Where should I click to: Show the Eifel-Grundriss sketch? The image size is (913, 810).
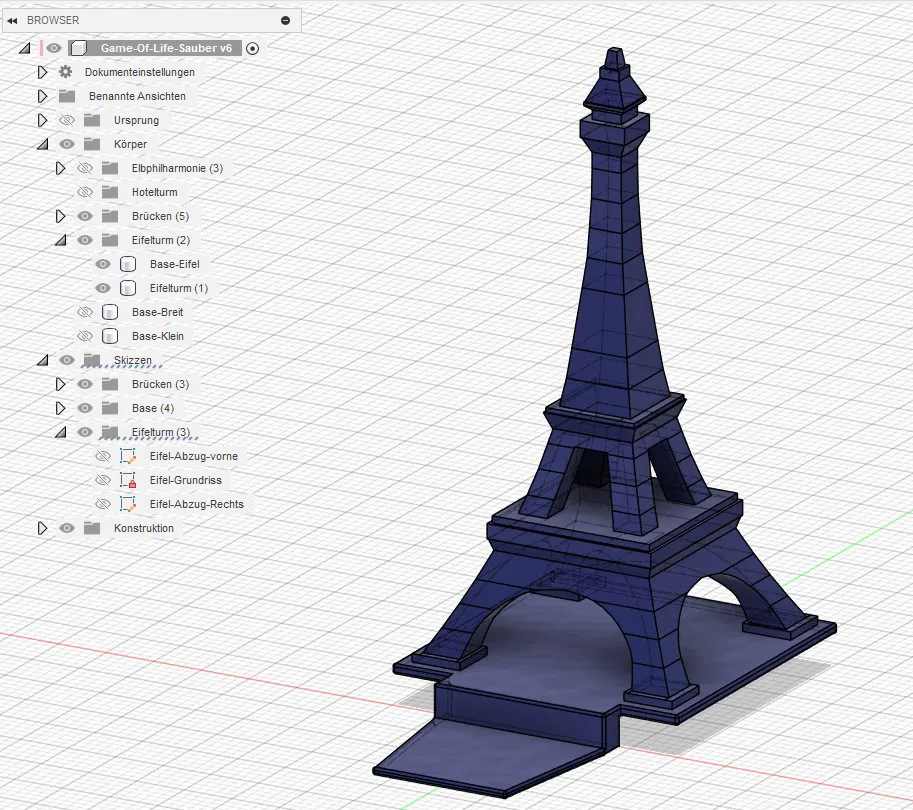pos(103,480)
